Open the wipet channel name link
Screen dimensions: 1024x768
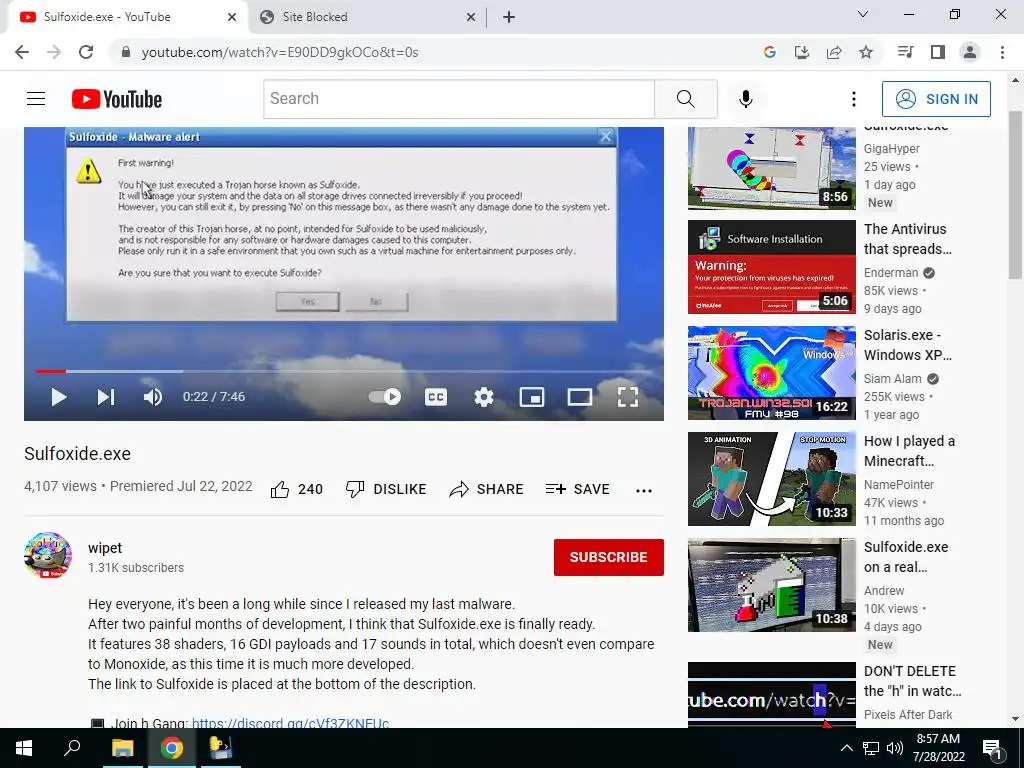click(105, 548)
